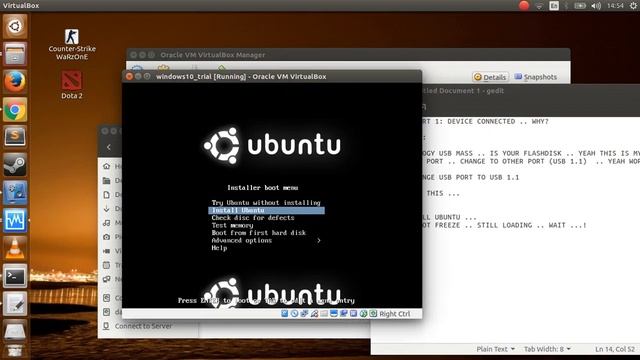This screenshot has width=640, height=360.
Task: Open VirtualBox icon in the launcher
Action: 15,193
